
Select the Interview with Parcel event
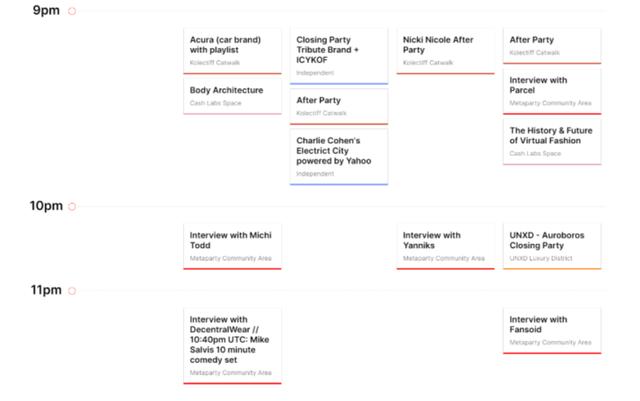(552, 90)
